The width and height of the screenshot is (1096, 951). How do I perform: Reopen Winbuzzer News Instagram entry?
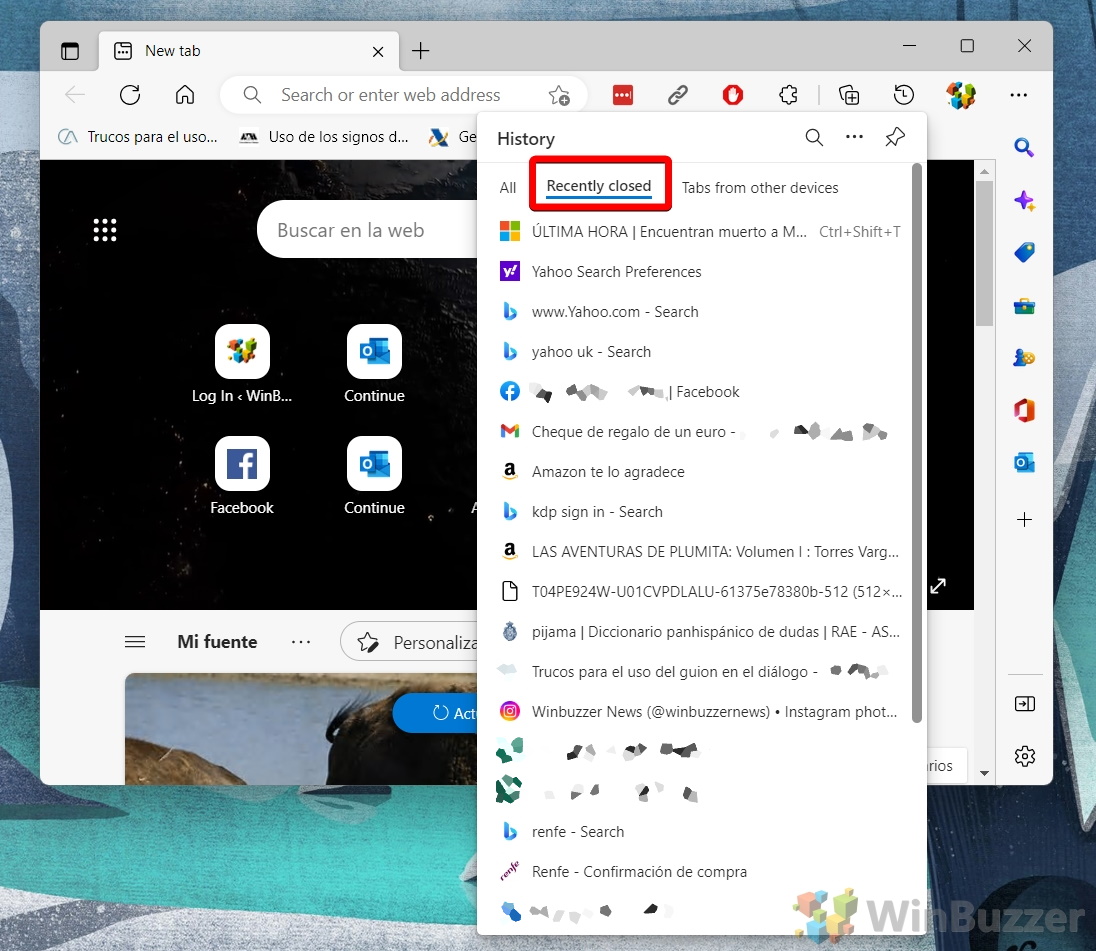pos(700,711)
